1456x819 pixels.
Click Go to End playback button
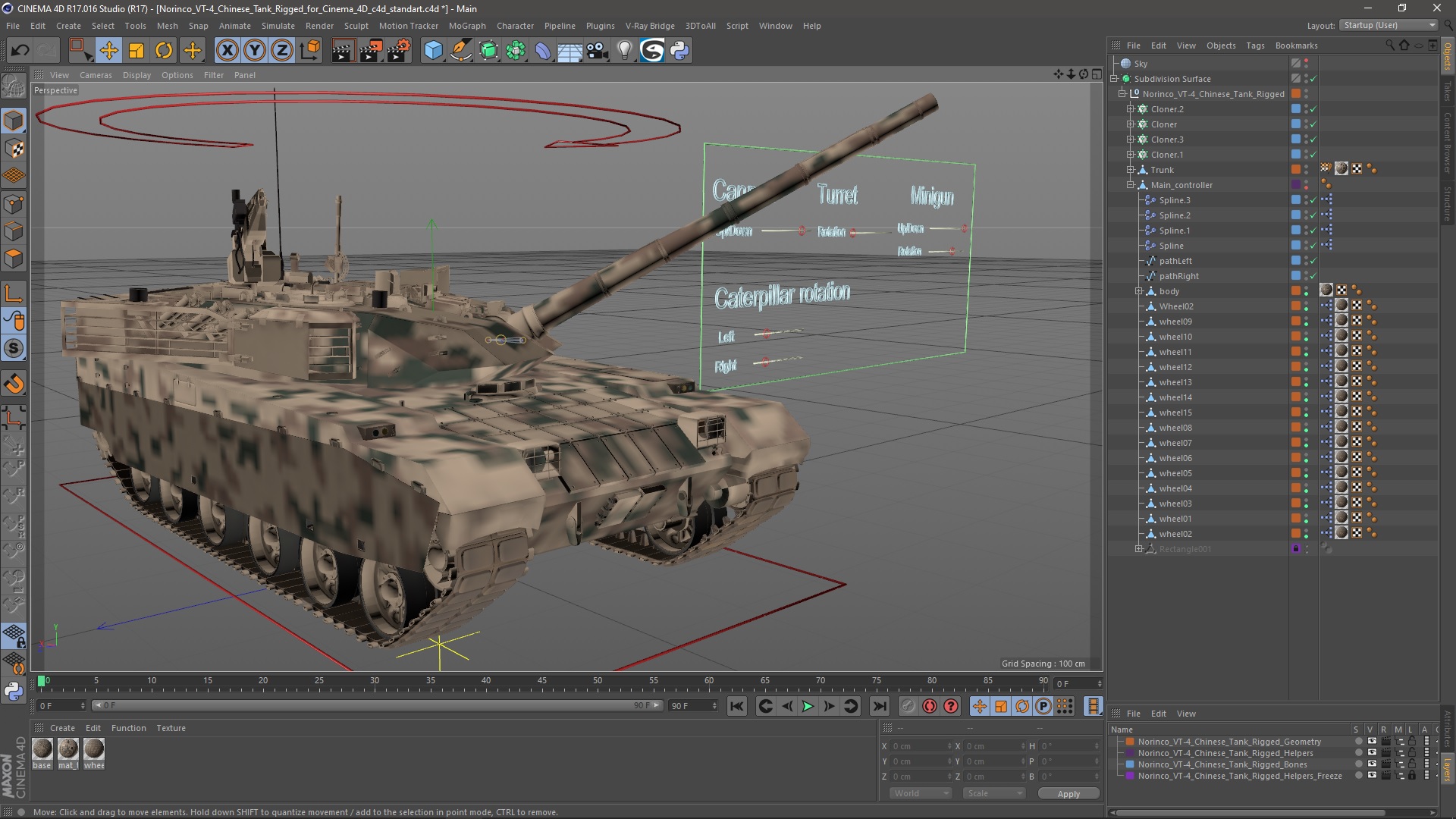pyautogui.click(x=879, y=706)
